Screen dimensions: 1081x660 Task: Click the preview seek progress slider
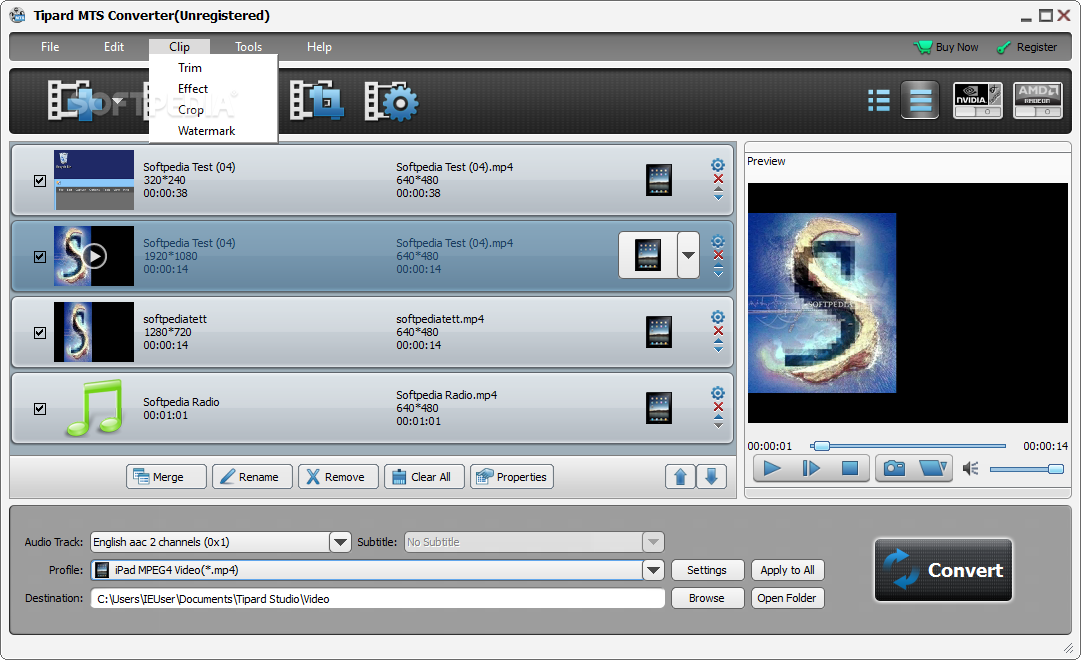click(x=908, y=446)
